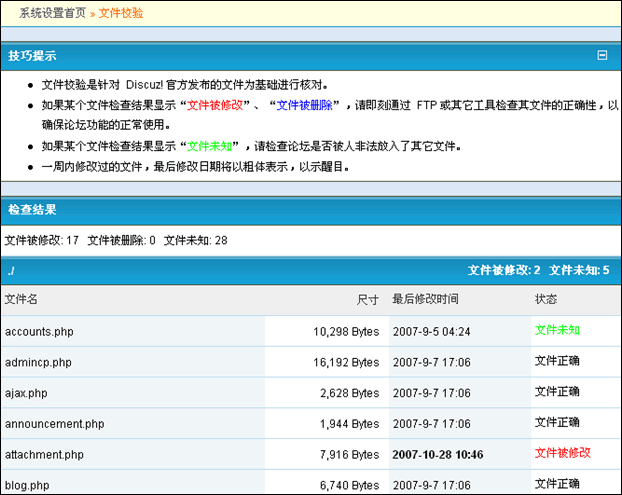
Task: Open the 系统设置首页 breadcrumb link
Action: point(52,12)
